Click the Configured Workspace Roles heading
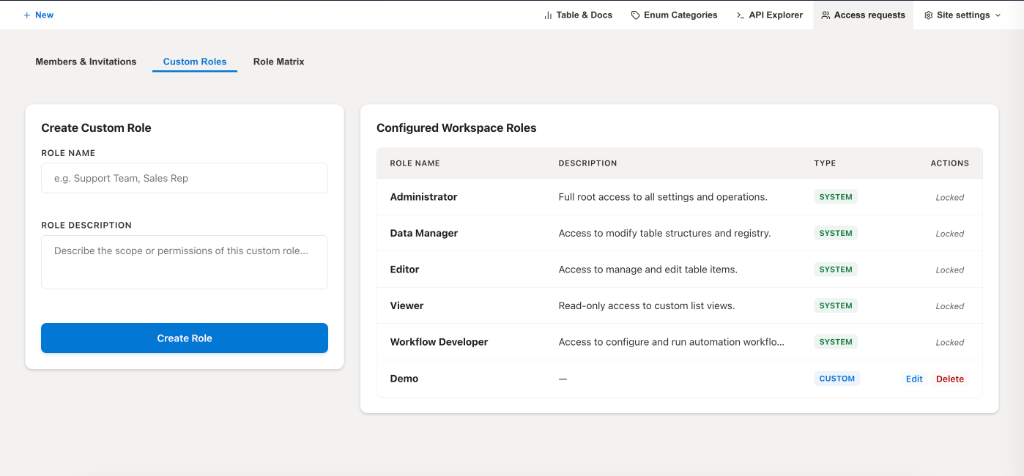The width and height of the screenshot is (1024, 476). (456, 128)
